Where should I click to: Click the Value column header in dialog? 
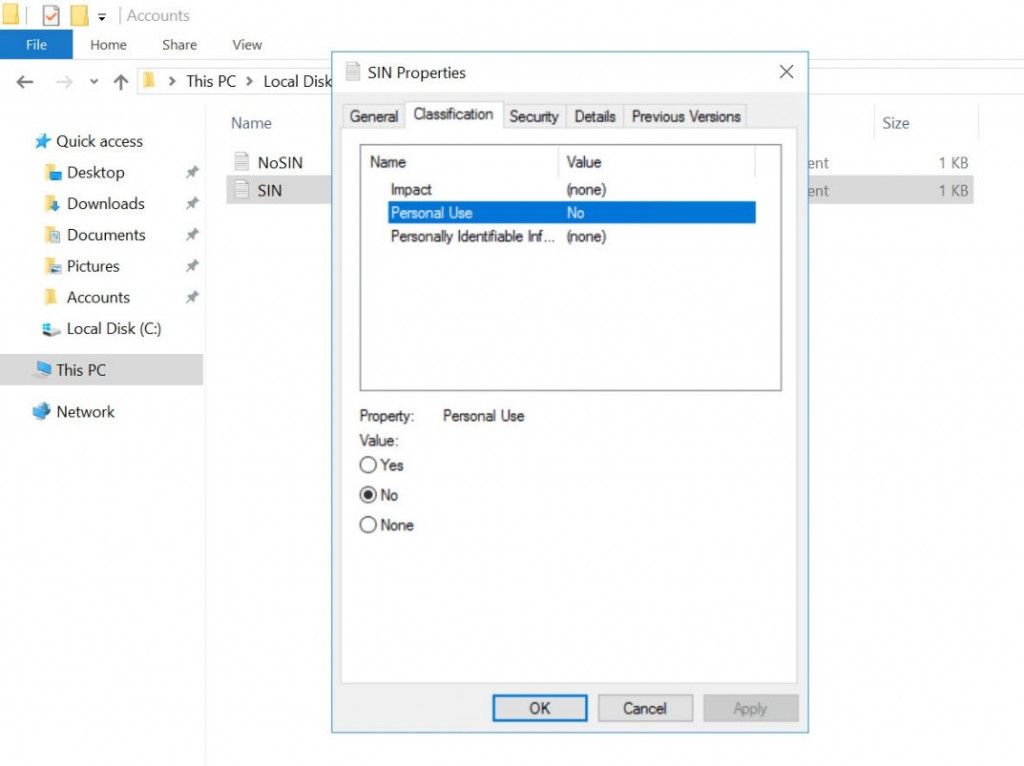coord(657,162)
